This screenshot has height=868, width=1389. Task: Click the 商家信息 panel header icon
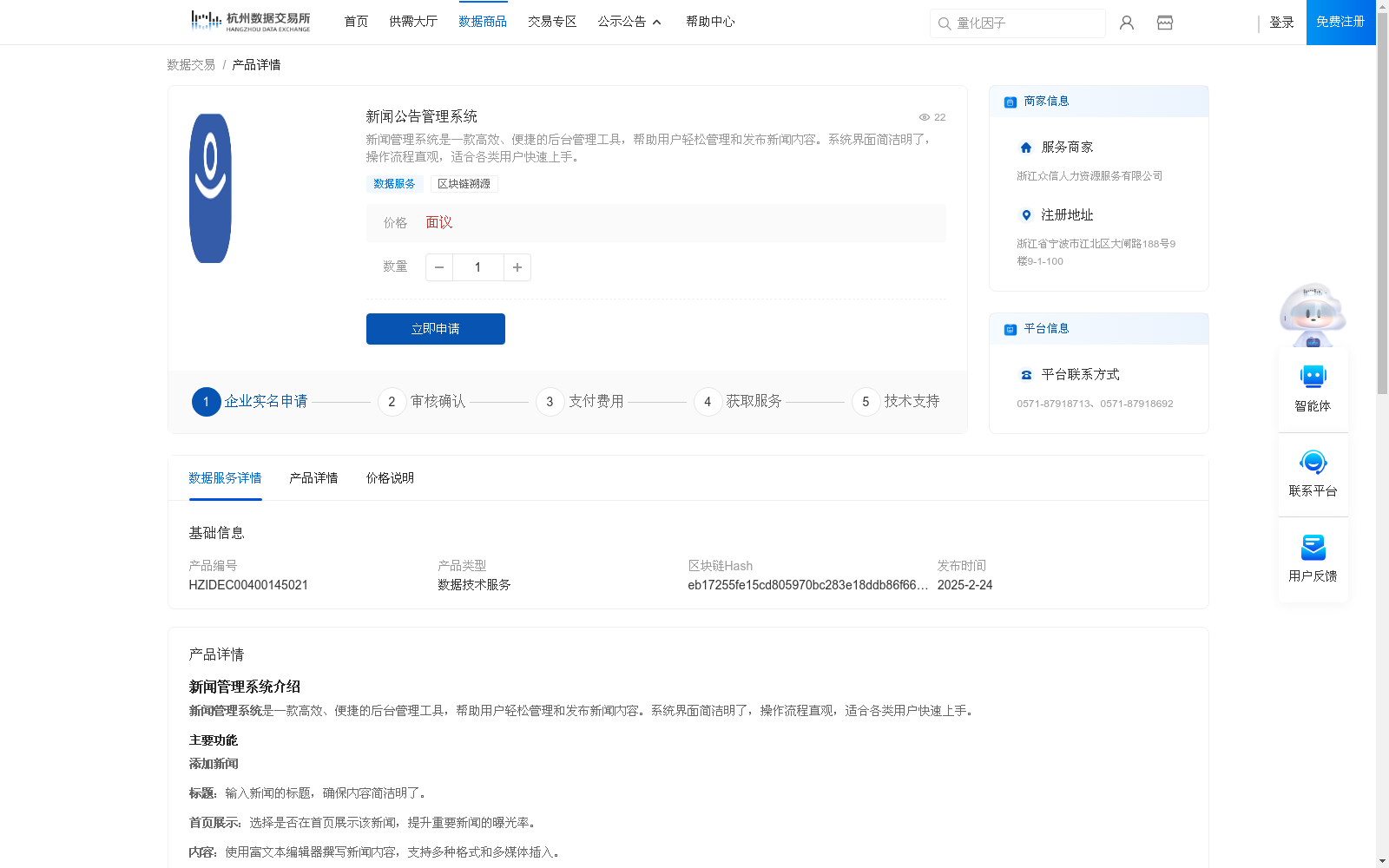point(1010,102)
